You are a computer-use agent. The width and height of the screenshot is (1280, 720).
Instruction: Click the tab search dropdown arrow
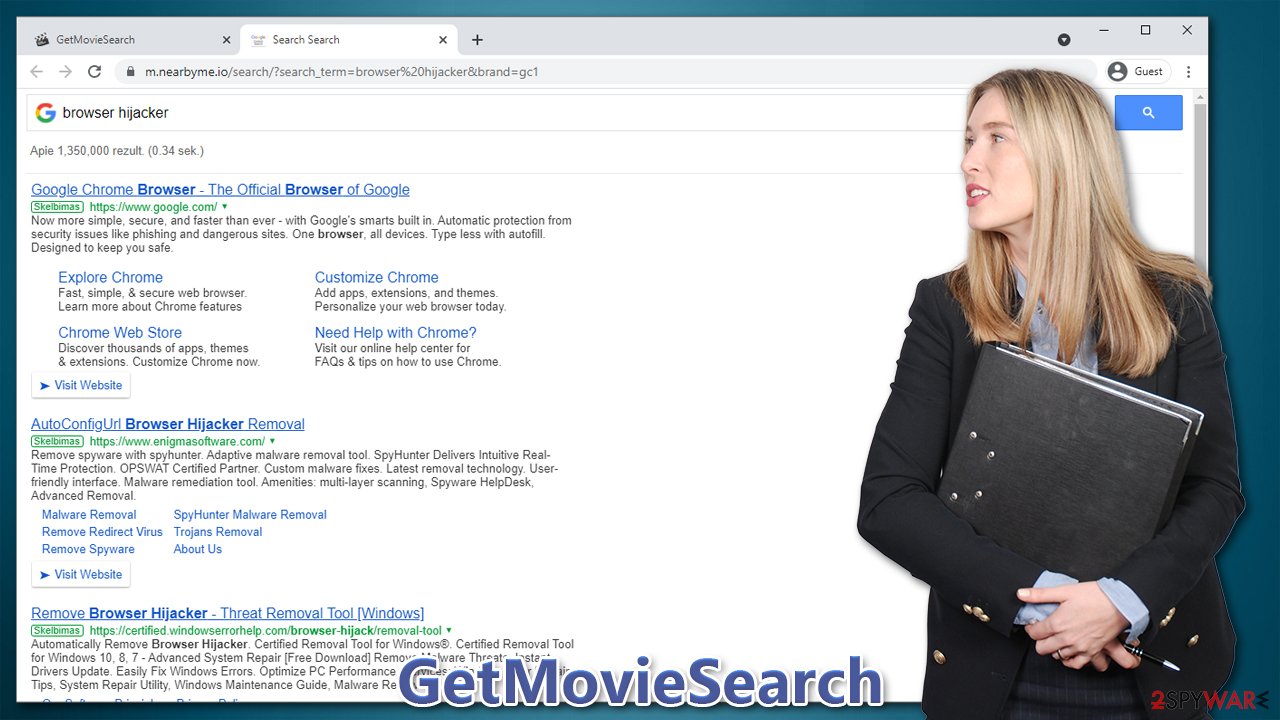[1064, 40]
